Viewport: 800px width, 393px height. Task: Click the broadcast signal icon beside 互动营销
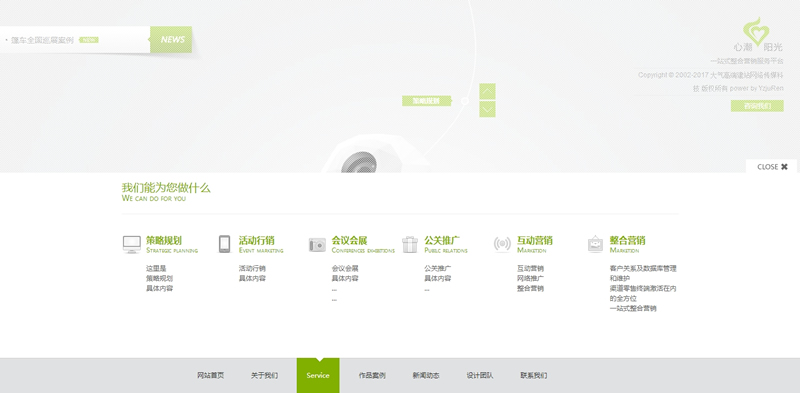502,244
